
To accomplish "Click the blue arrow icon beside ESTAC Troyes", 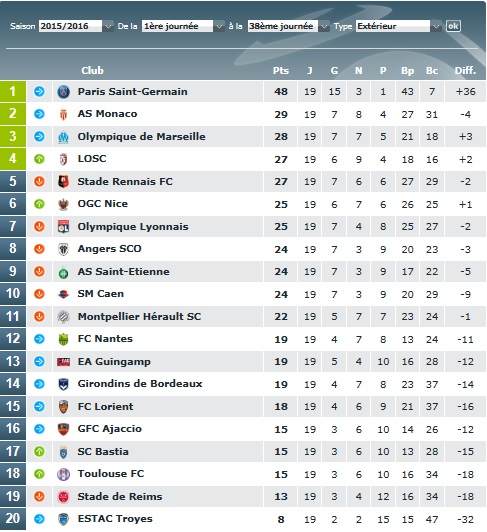I will 39,519.
